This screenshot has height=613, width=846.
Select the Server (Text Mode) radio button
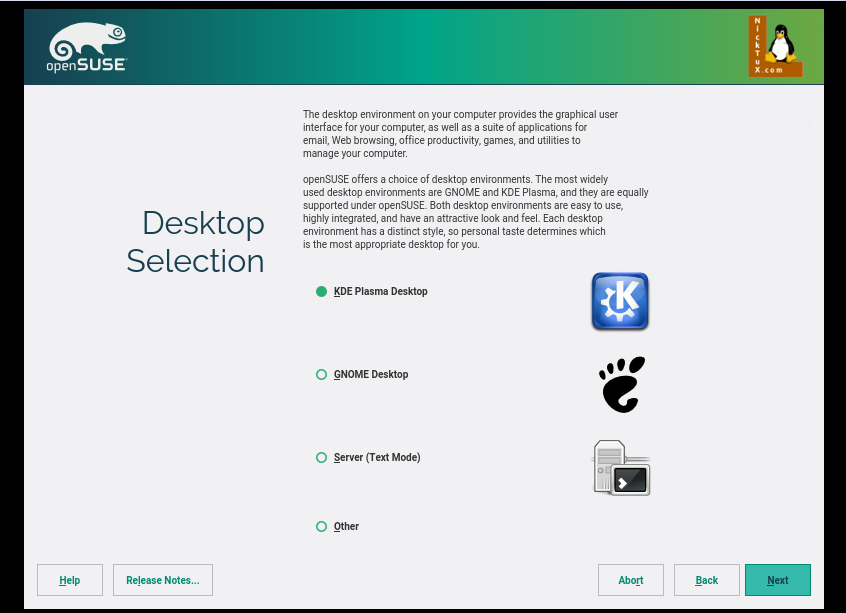pos(321,458)
